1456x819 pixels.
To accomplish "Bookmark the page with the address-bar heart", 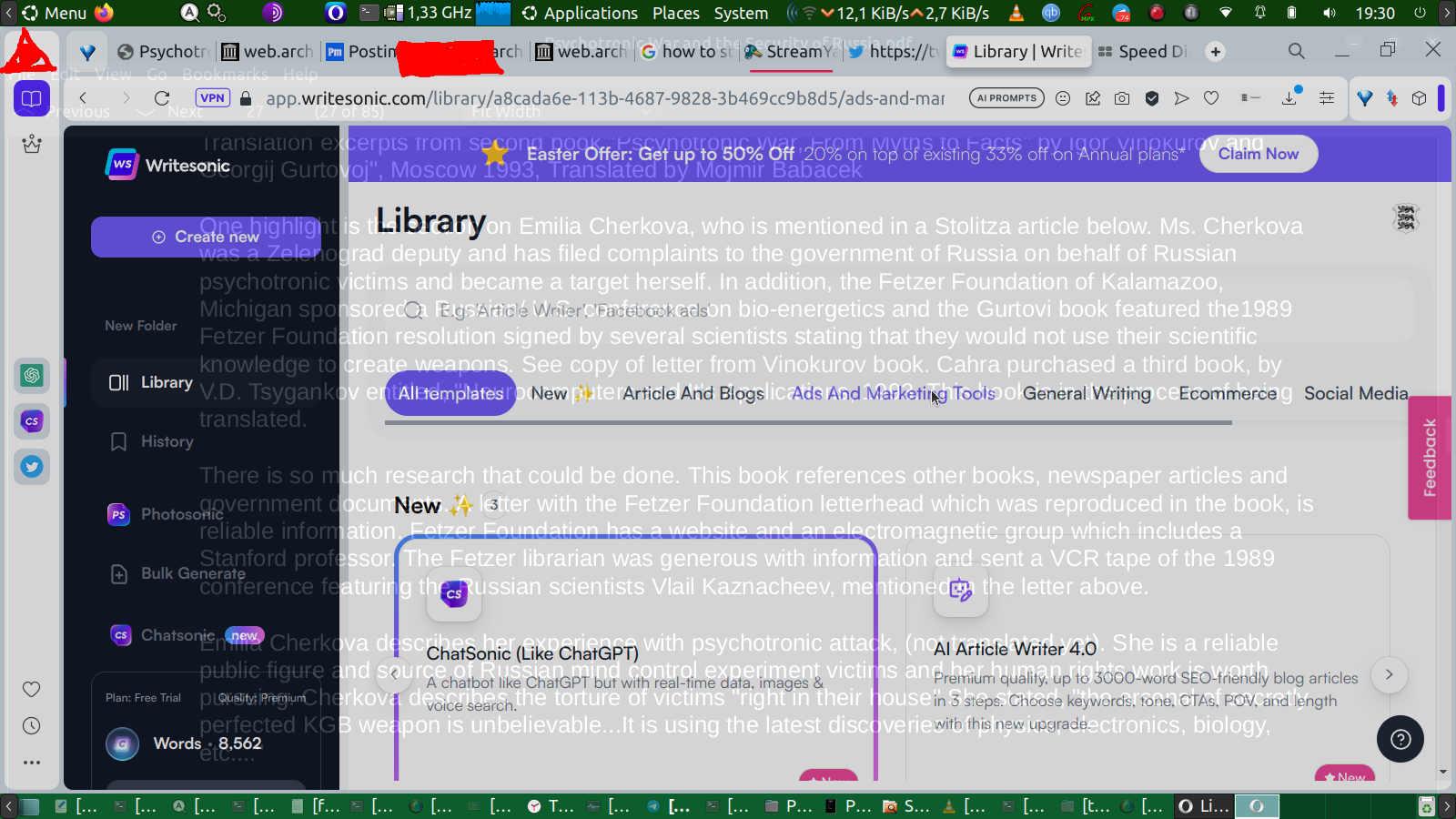I will [1211, 98].
